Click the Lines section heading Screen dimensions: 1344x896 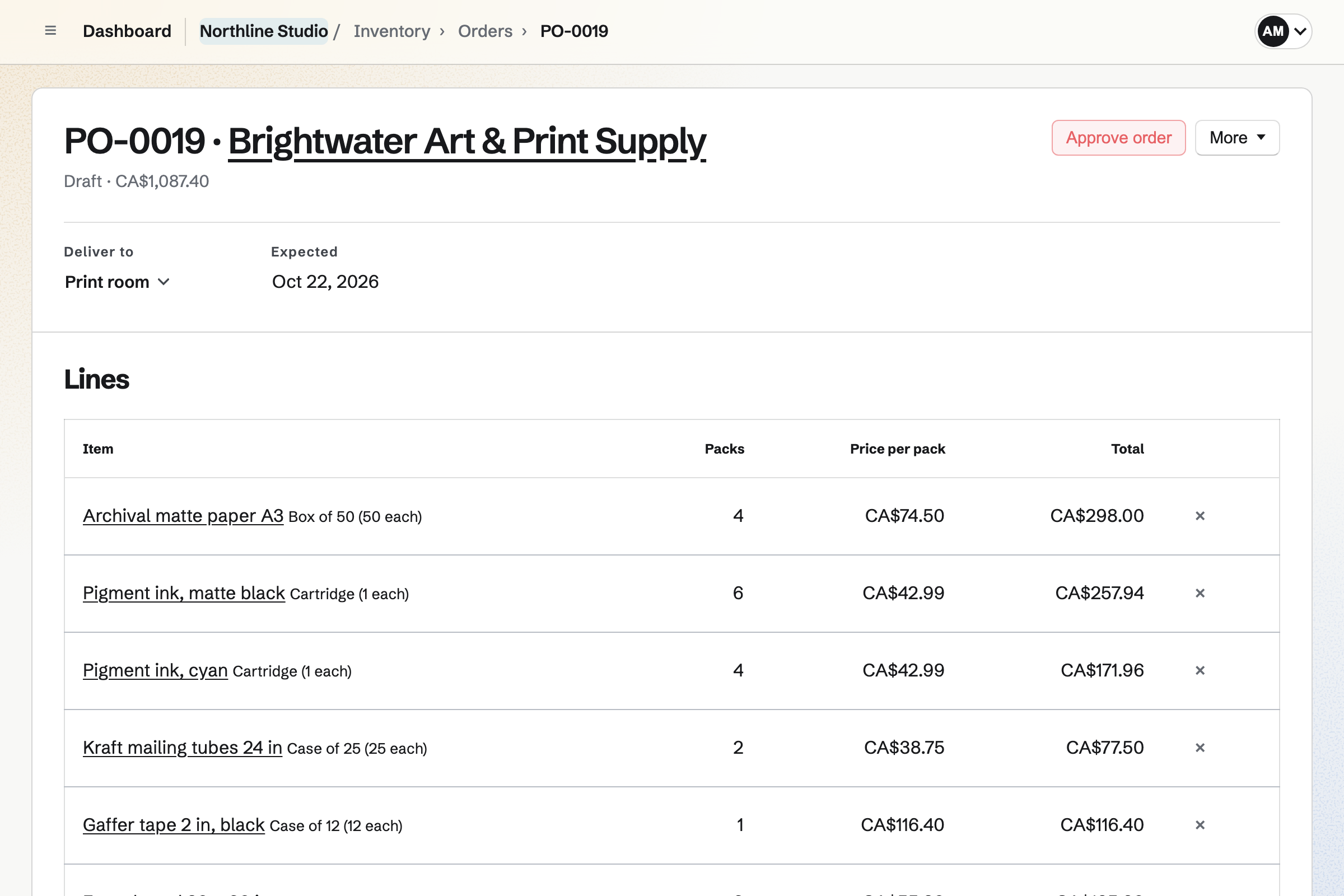pyautogui.click(x=96, y=380)
